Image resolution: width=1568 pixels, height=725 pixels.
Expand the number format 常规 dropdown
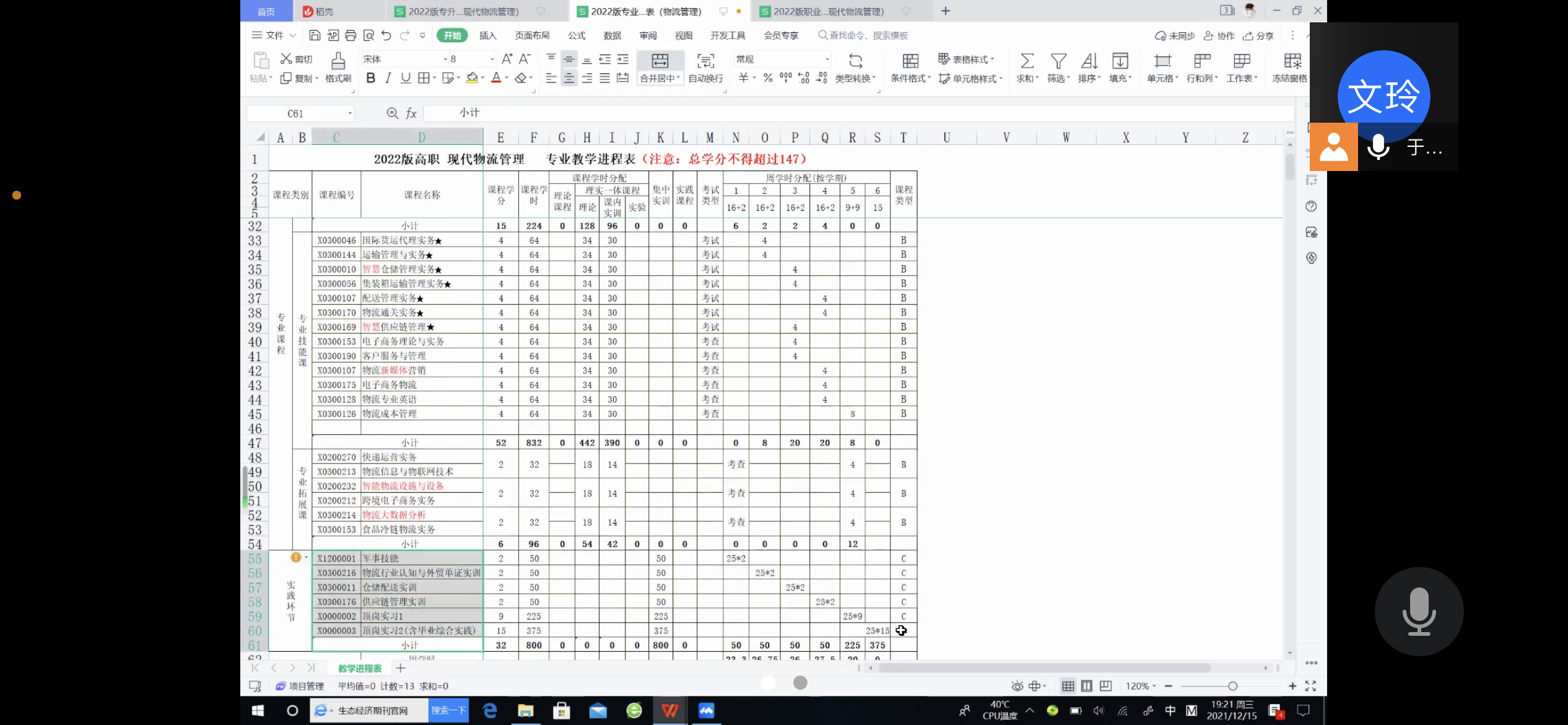(x=827, y=59)
